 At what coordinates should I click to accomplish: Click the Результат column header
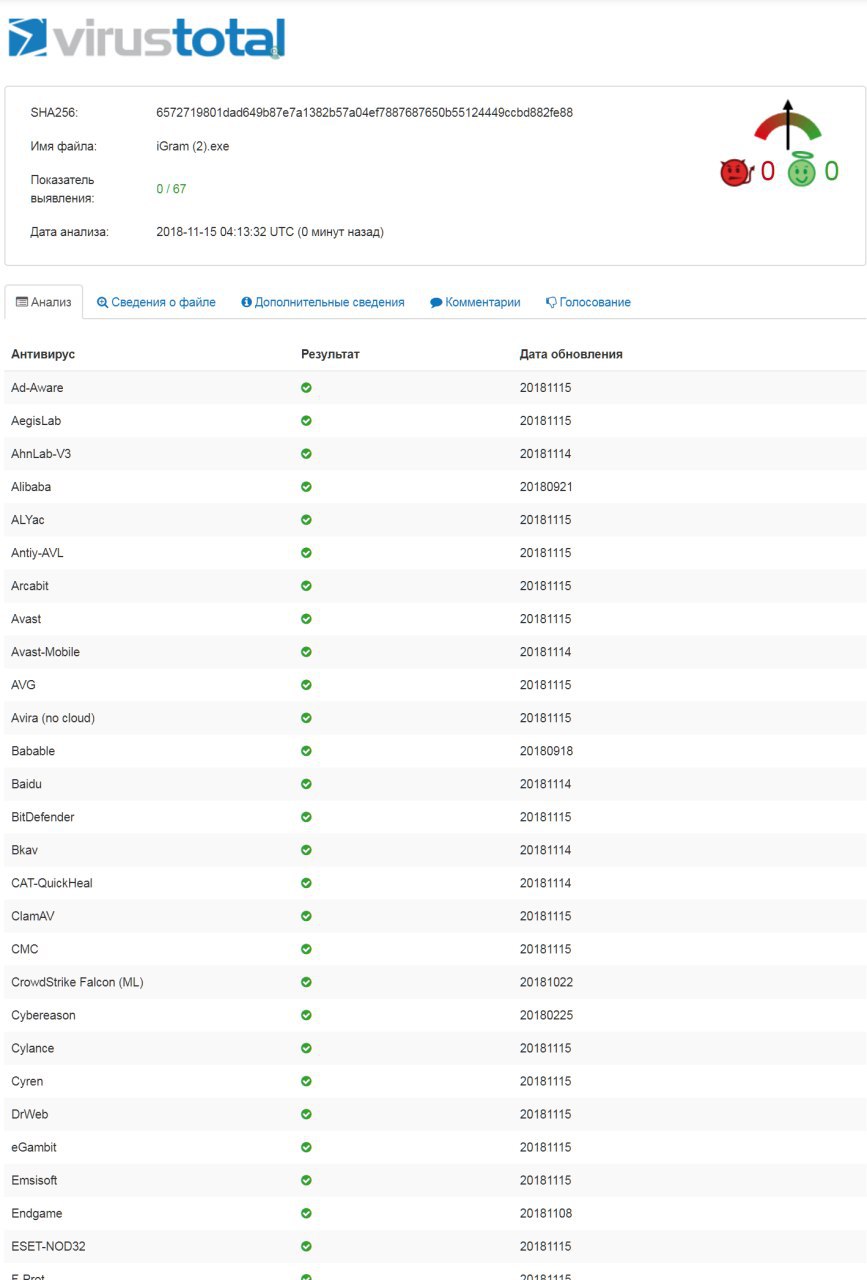click(330, 354)
